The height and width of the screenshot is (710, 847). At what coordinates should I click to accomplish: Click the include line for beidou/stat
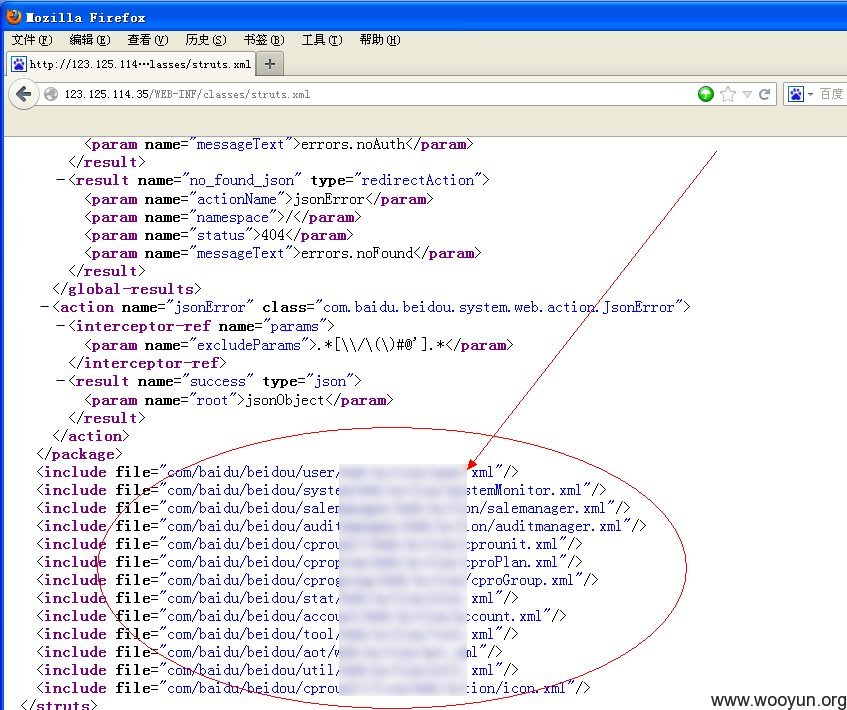[x=277, y=598]
